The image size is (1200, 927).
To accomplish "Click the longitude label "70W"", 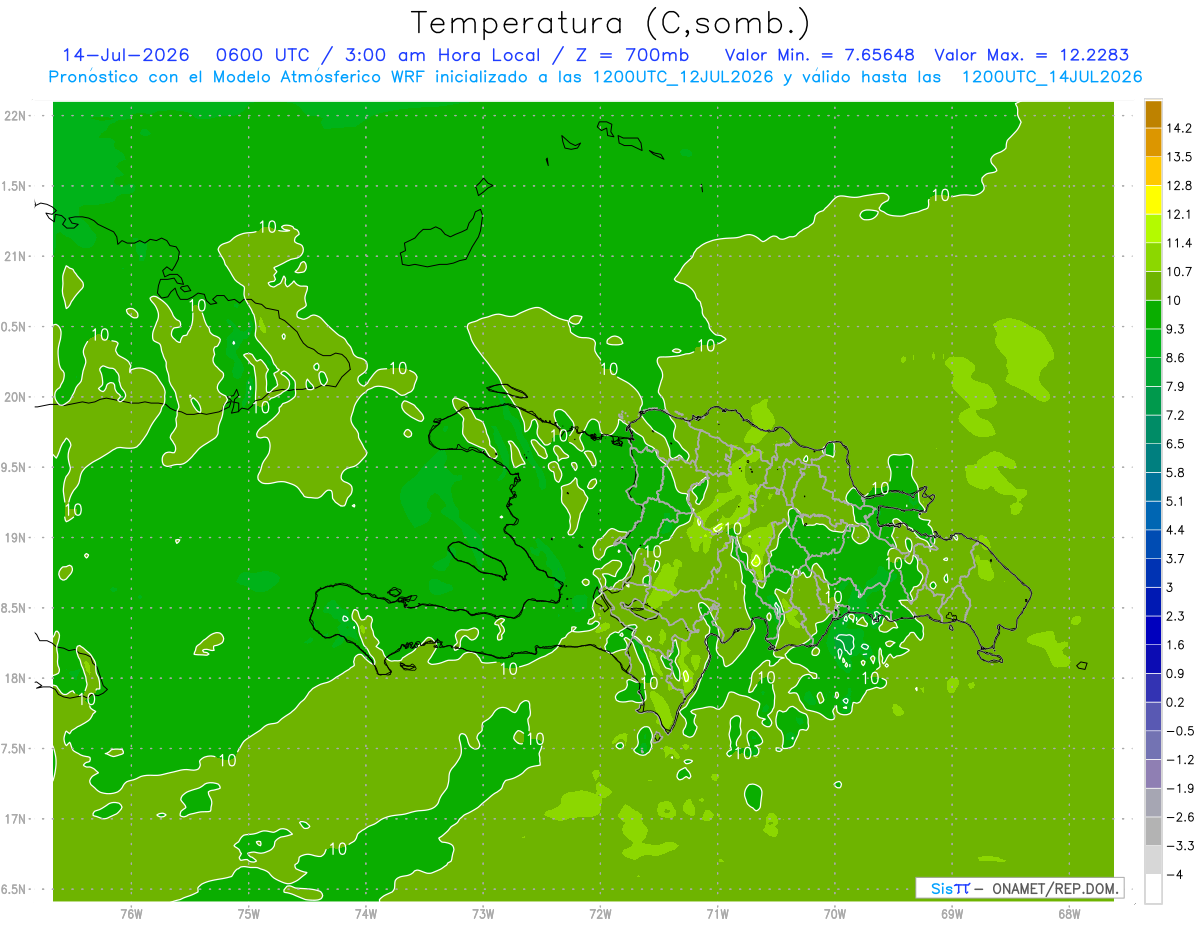I will point(835,914).
